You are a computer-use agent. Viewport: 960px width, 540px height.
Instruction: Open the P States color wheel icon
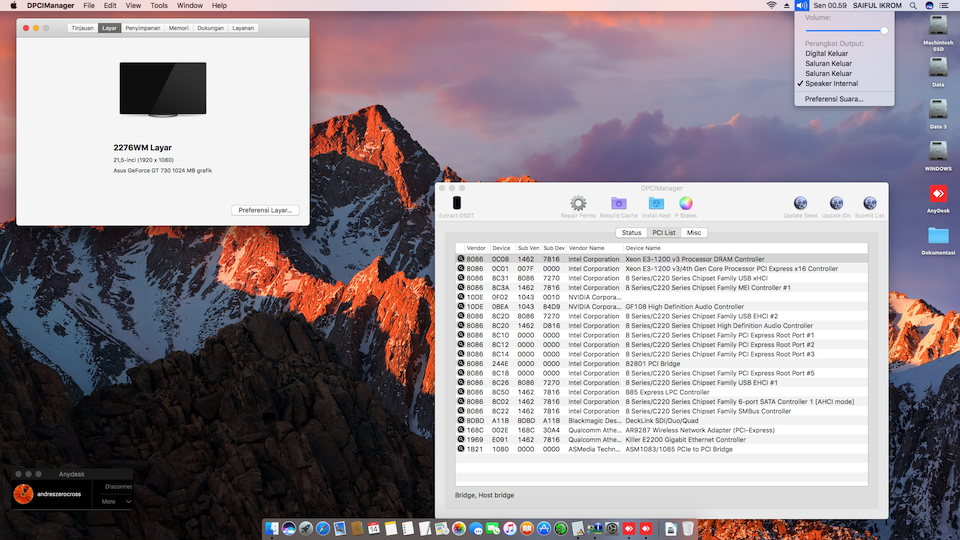click(686, 203)
